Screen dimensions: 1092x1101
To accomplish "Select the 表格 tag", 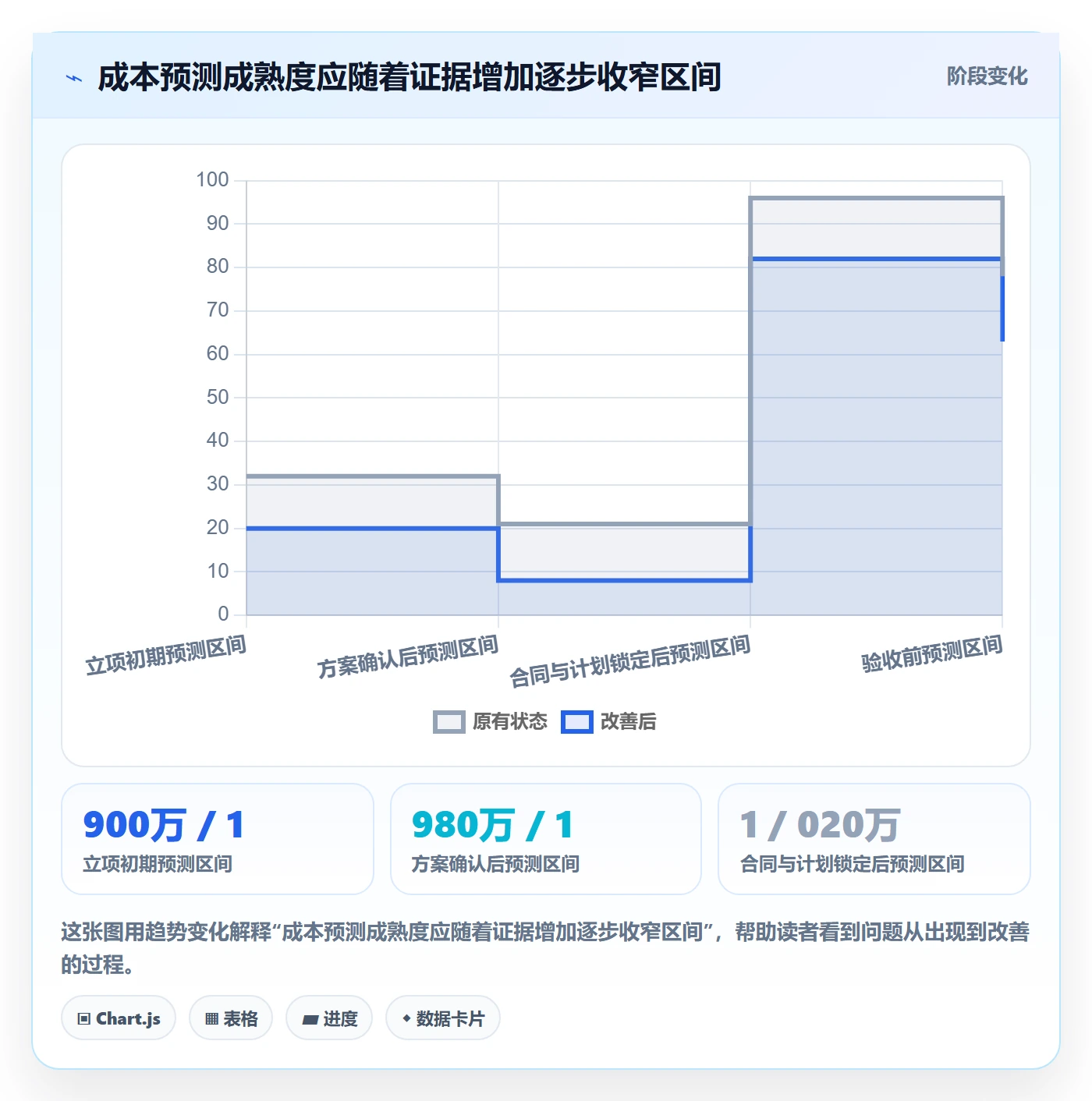I will (231, 1018).
